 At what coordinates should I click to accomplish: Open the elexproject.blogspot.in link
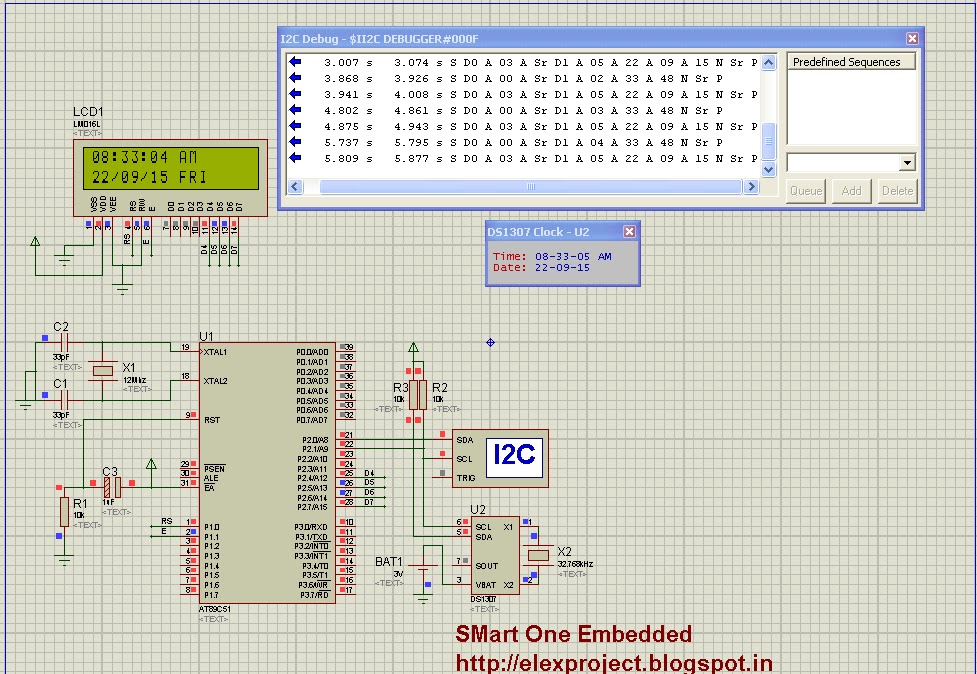pos(613,663)
